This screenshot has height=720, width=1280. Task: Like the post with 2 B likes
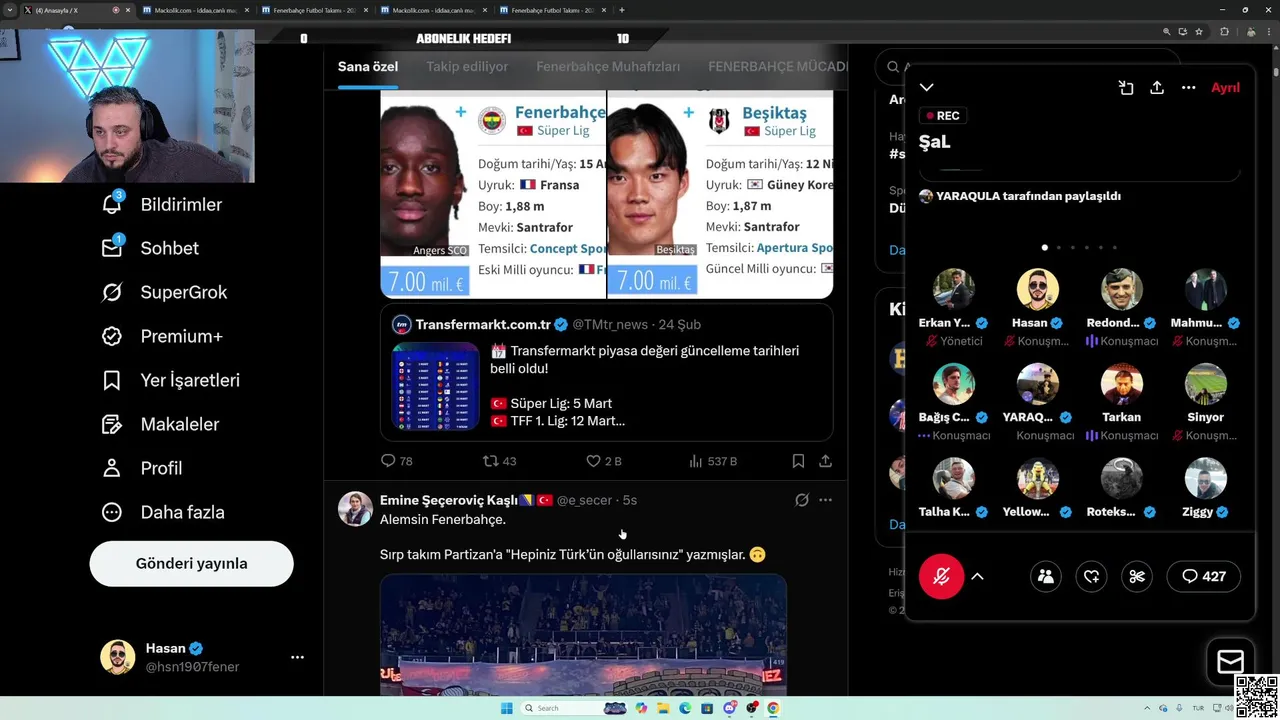pos(603,461)
